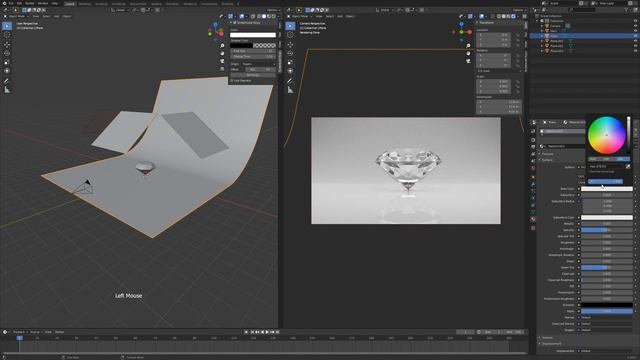This screenshot has width=640, height=360.
Task: Select the Measure tool in left viewport
Action: coord(7,90)
